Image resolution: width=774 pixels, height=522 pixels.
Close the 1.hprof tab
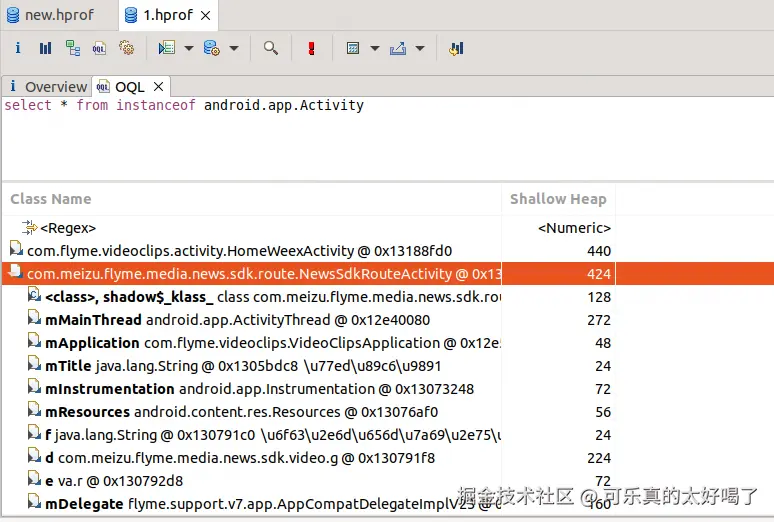tap(206, 16)
